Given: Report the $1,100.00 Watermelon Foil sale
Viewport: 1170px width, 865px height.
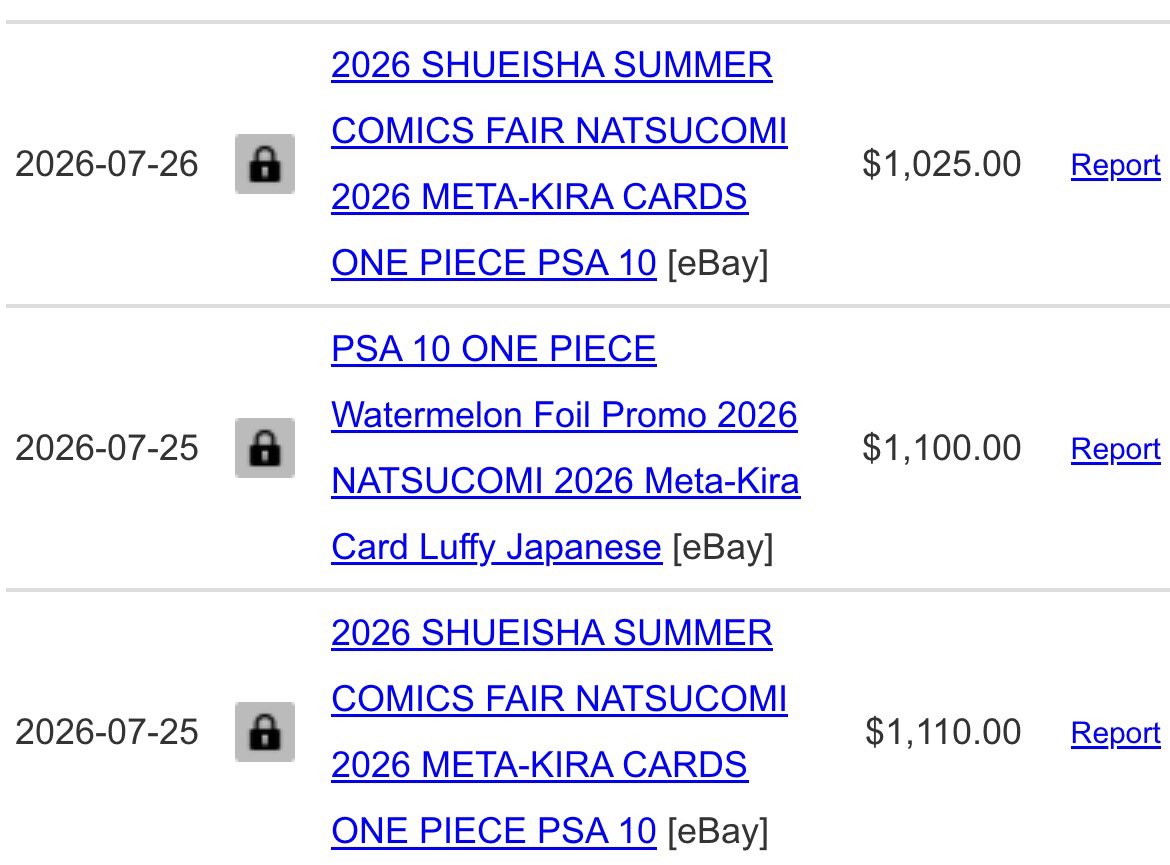Looking at the screenshot, I should pos(1116,449).
